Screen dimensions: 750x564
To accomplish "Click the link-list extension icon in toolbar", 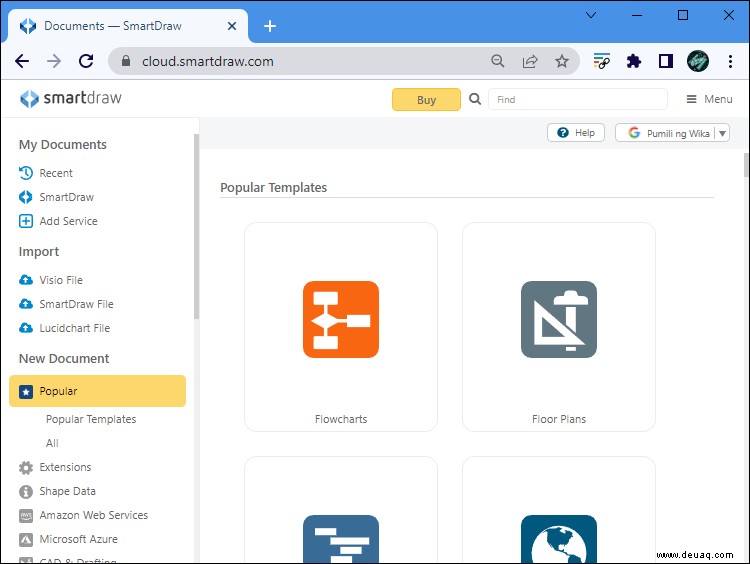I will pyautogui.click(x=601, y=61).
